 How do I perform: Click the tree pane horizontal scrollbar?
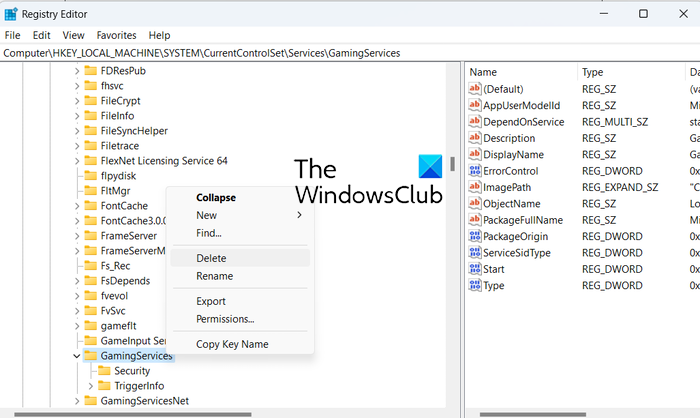click(x=133, y=414)
